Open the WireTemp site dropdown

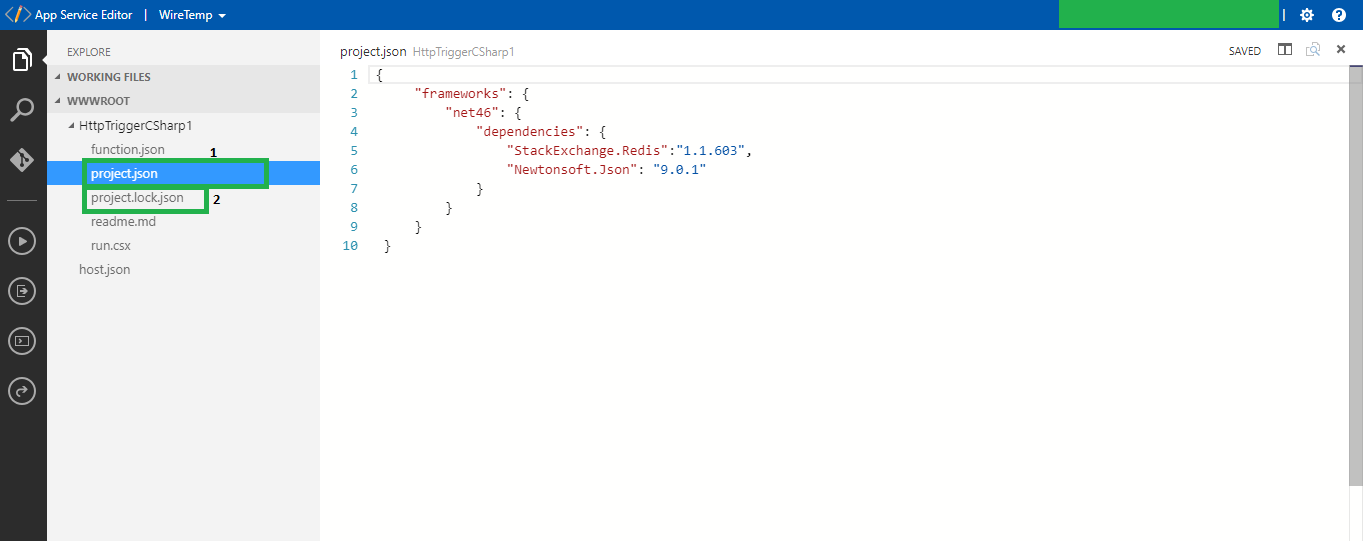click(x=192, y=15)
